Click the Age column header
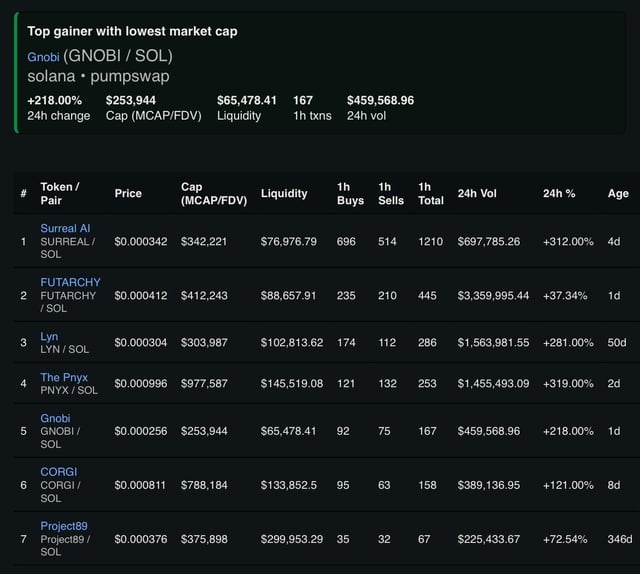This screenshot has height=574, width=640. coord(618,193)
